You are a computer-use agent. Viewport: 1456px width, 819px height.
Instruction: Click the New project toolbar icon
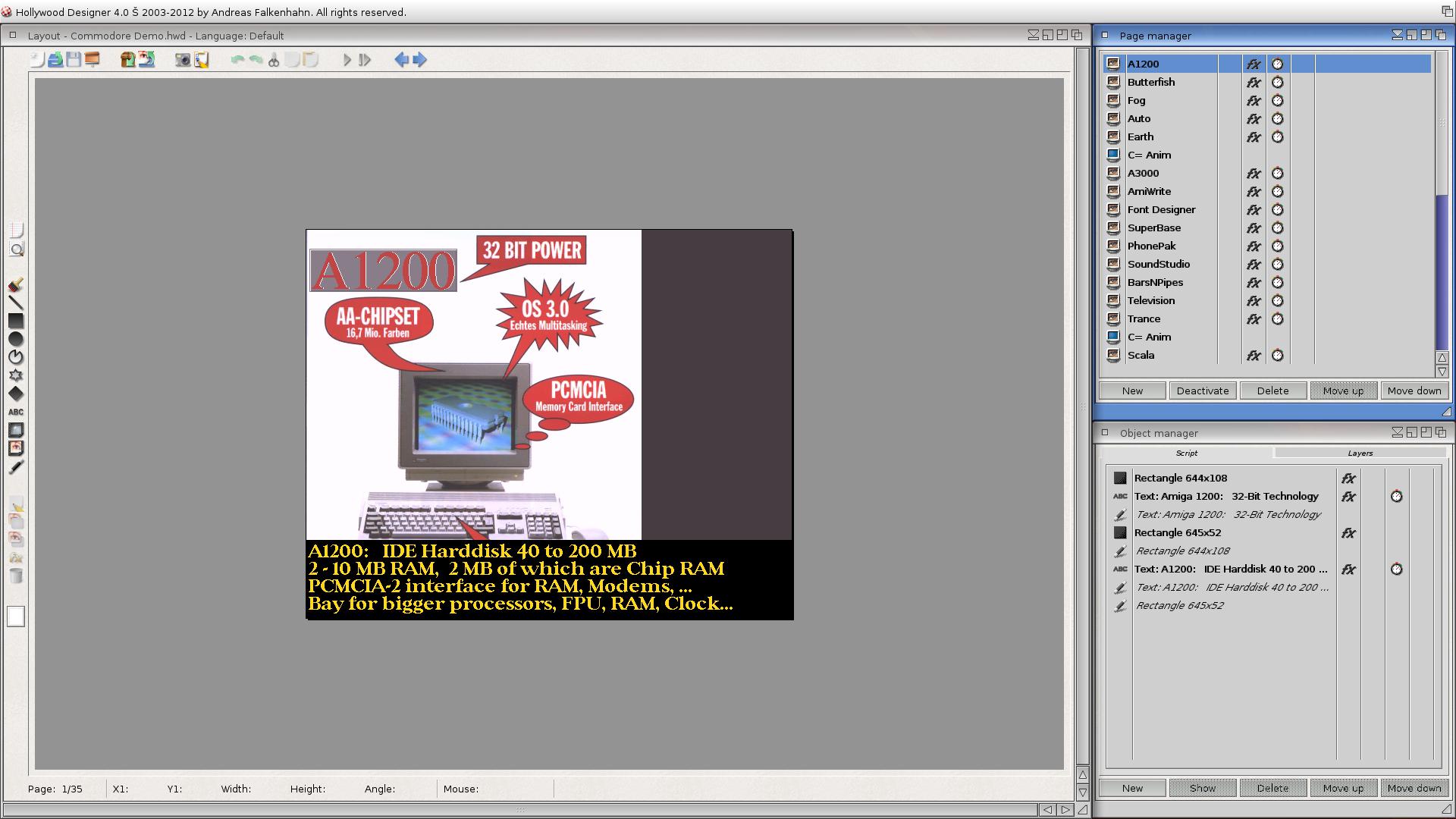pos(37,60)
